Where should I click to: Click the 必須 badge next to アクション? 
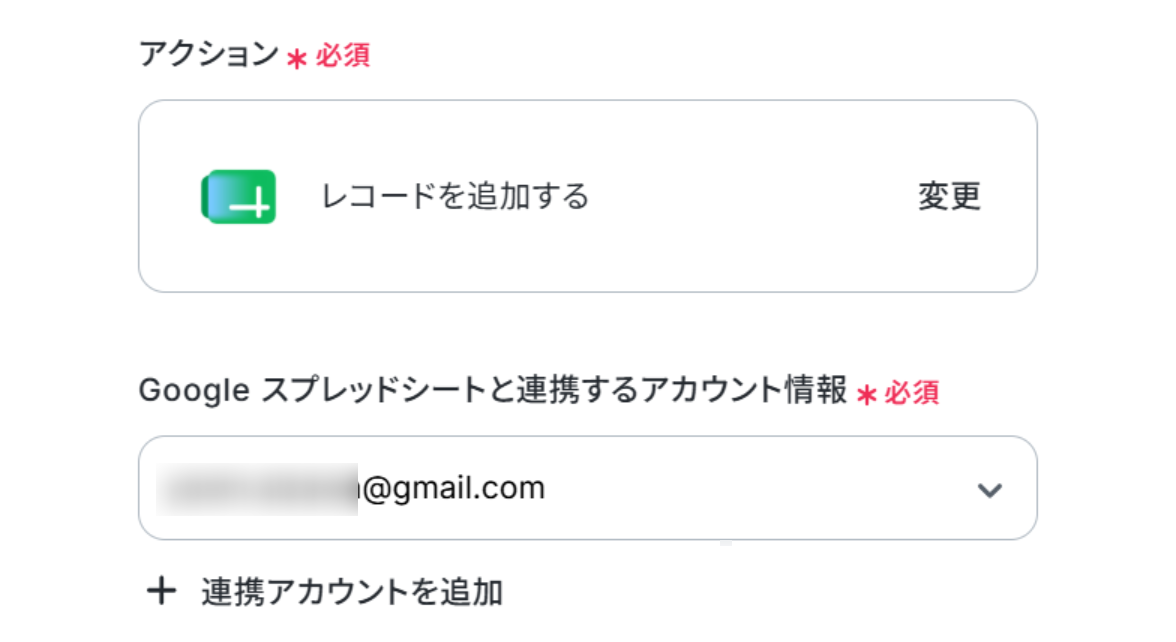coord(343,56)
